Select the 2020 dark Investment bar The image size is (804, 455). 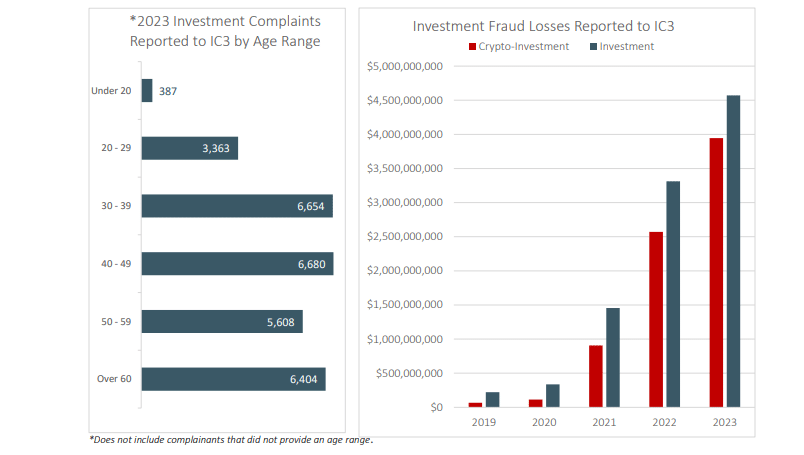553,396
